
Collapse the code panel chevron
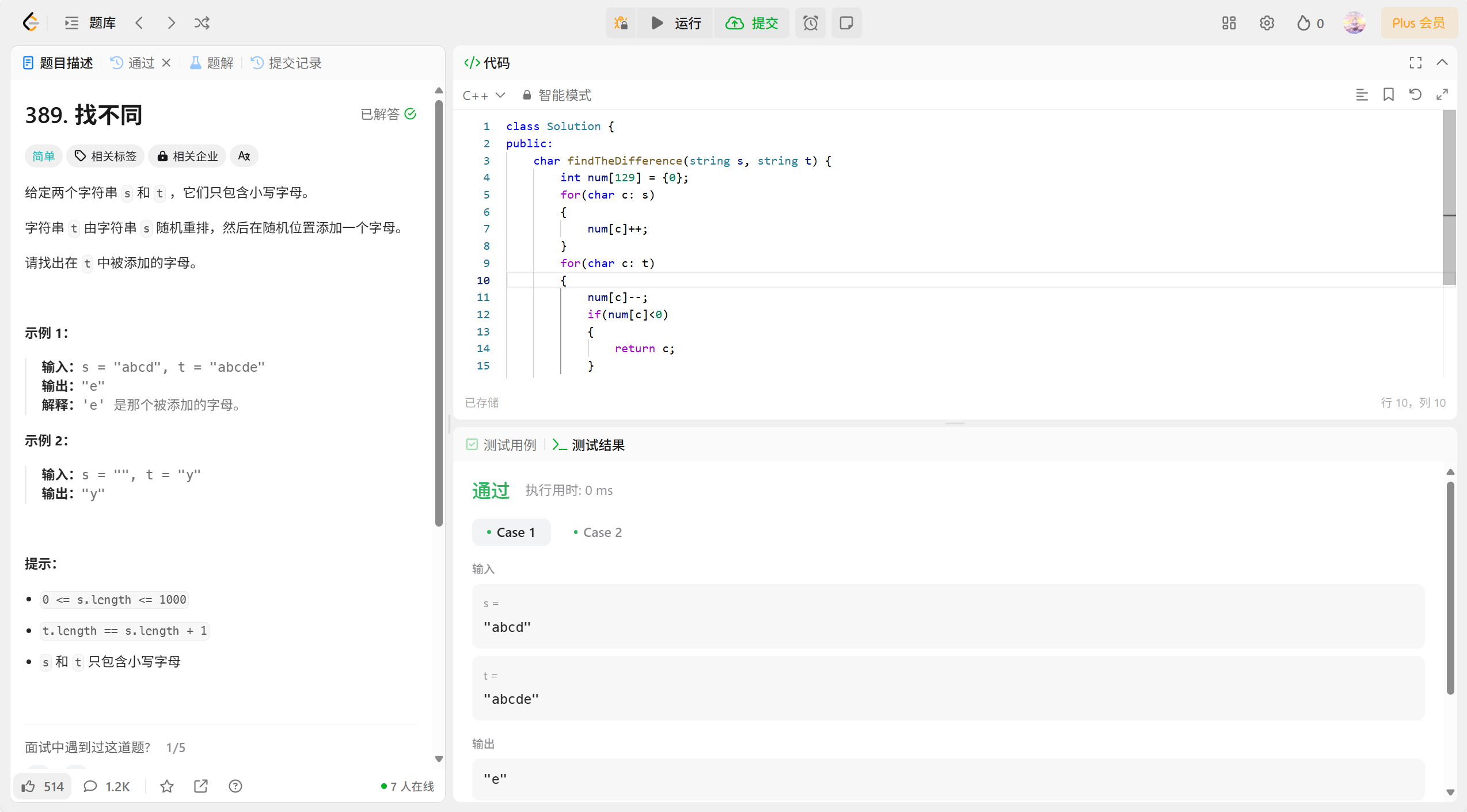point(1442,63)
